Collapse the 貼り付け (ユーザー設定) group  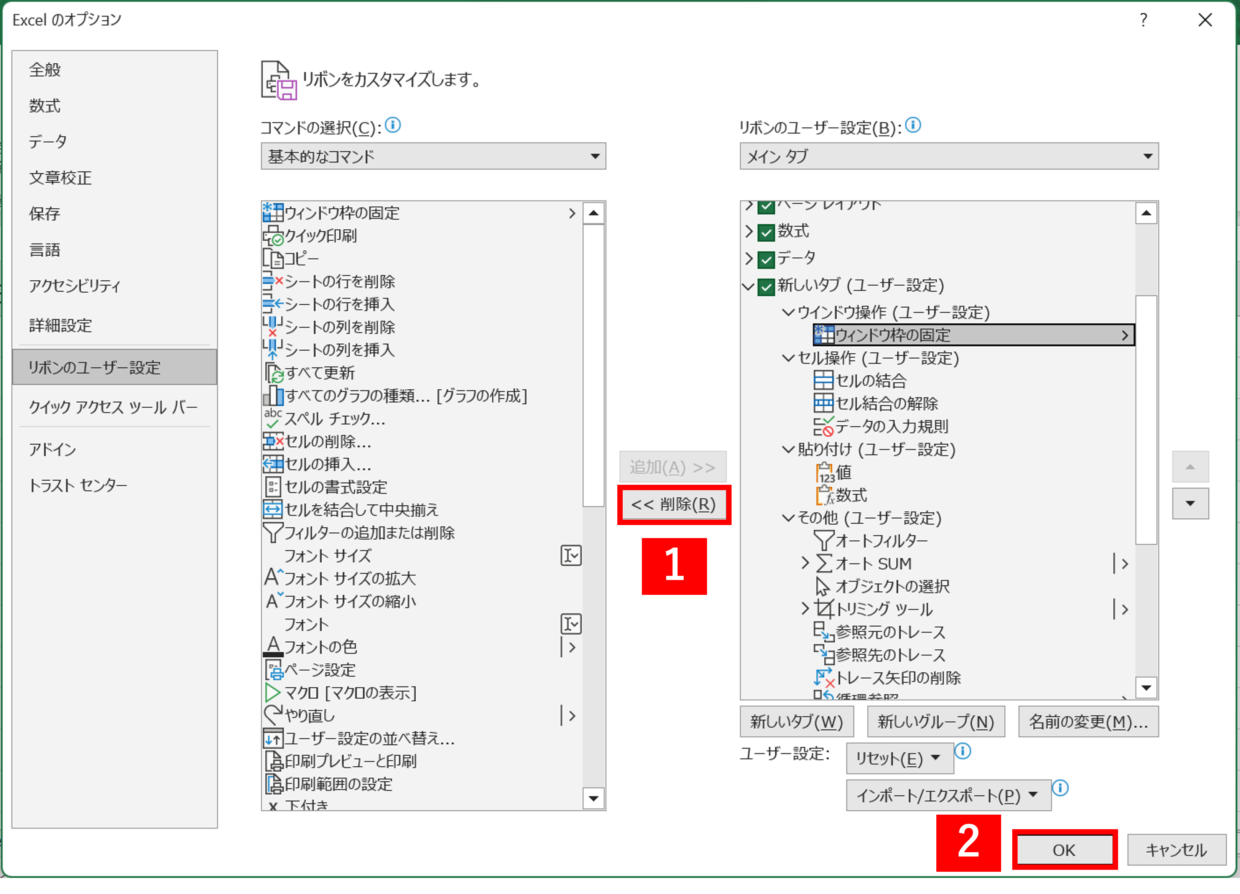tap(789, 450)
